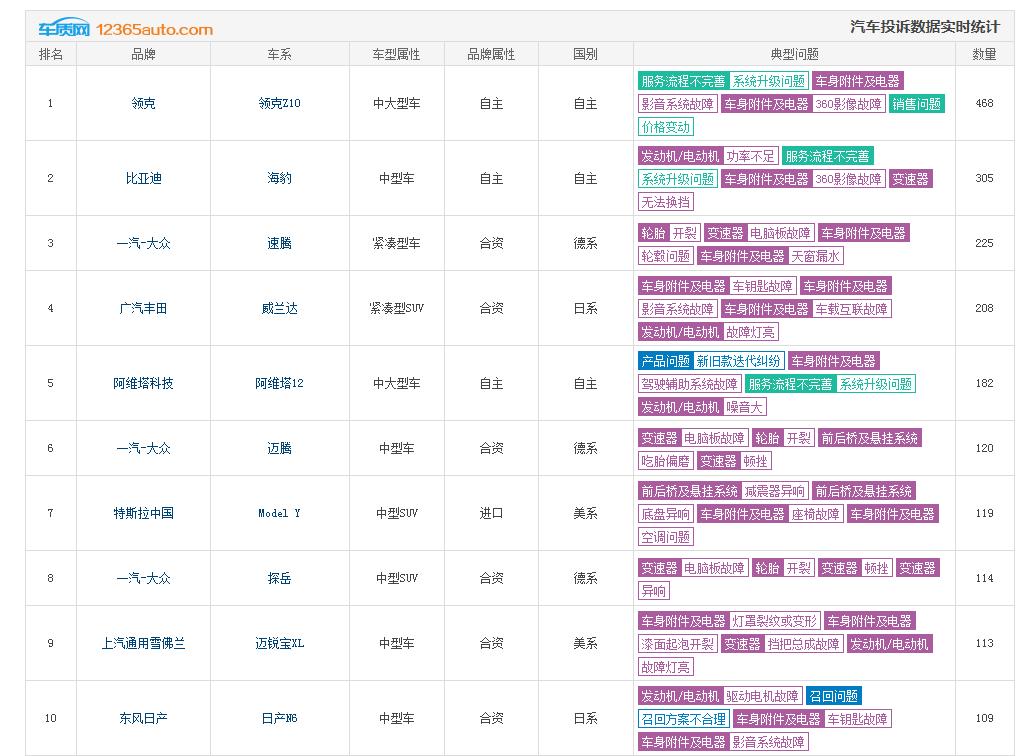Click the 进口 cell in Model Y row
Image resolution: width=1028 pixels, height=756 pixels.
(491, 513)
